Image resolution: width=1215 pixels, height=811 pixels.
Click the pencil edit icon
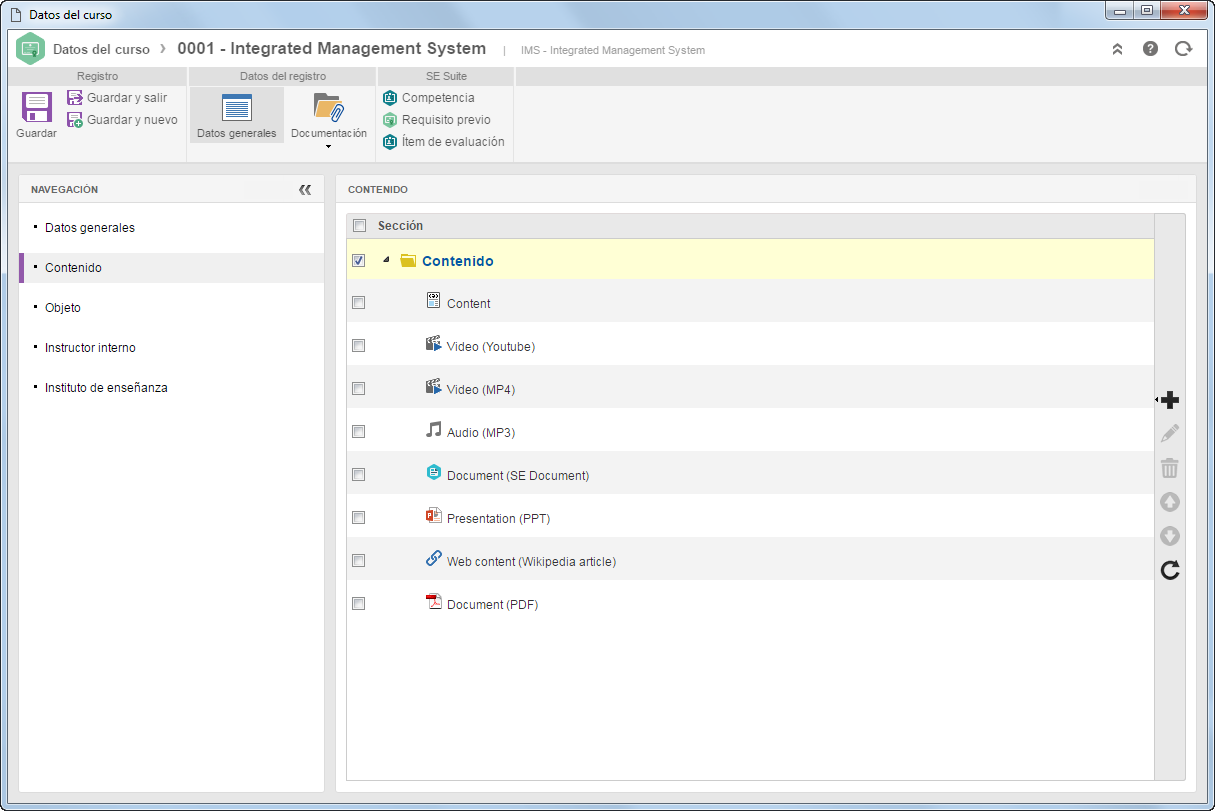(1170, 433)
